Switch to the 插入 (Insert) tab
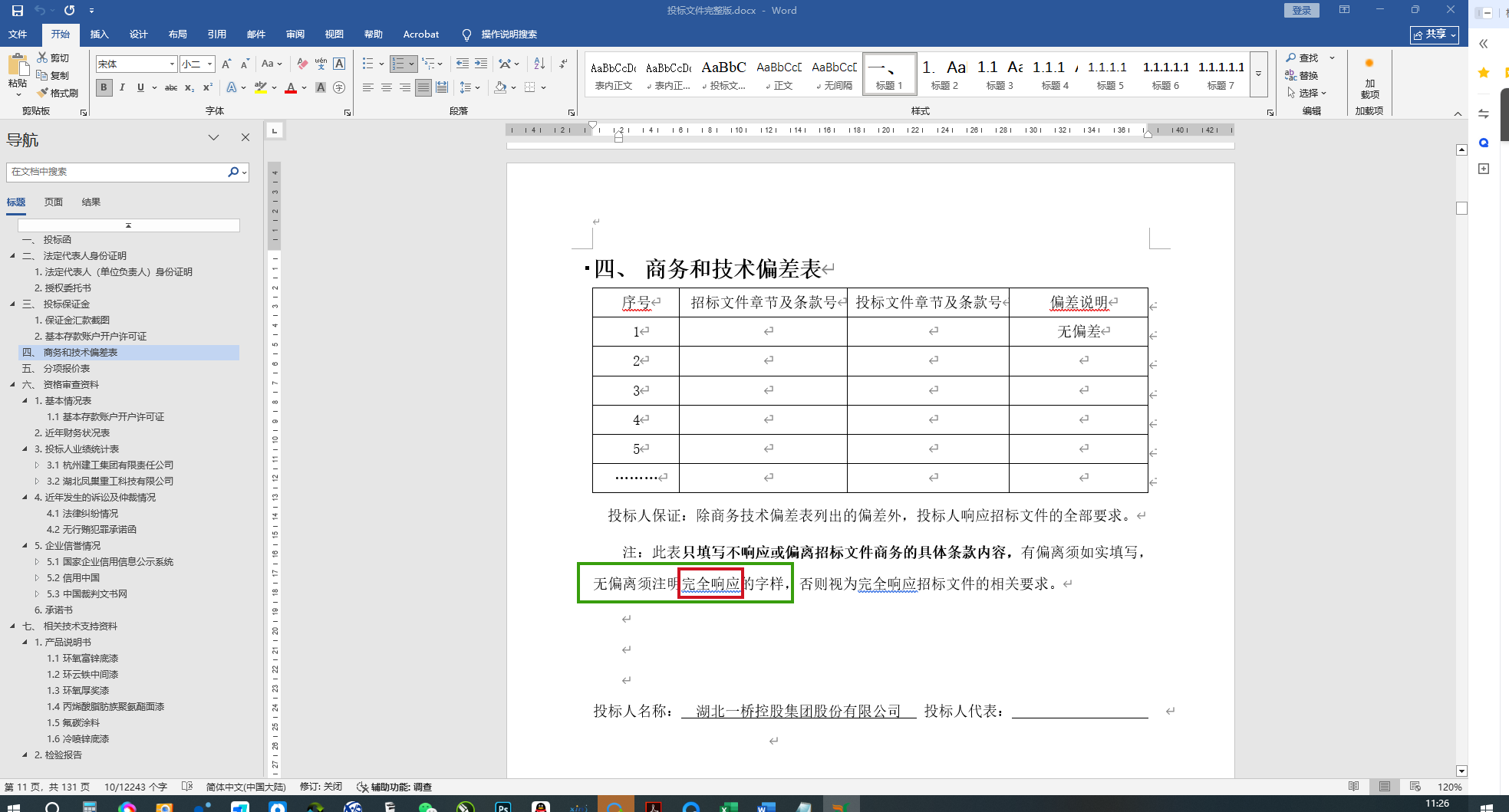This screenshot has height=812, width=1509. click(100, 35)
